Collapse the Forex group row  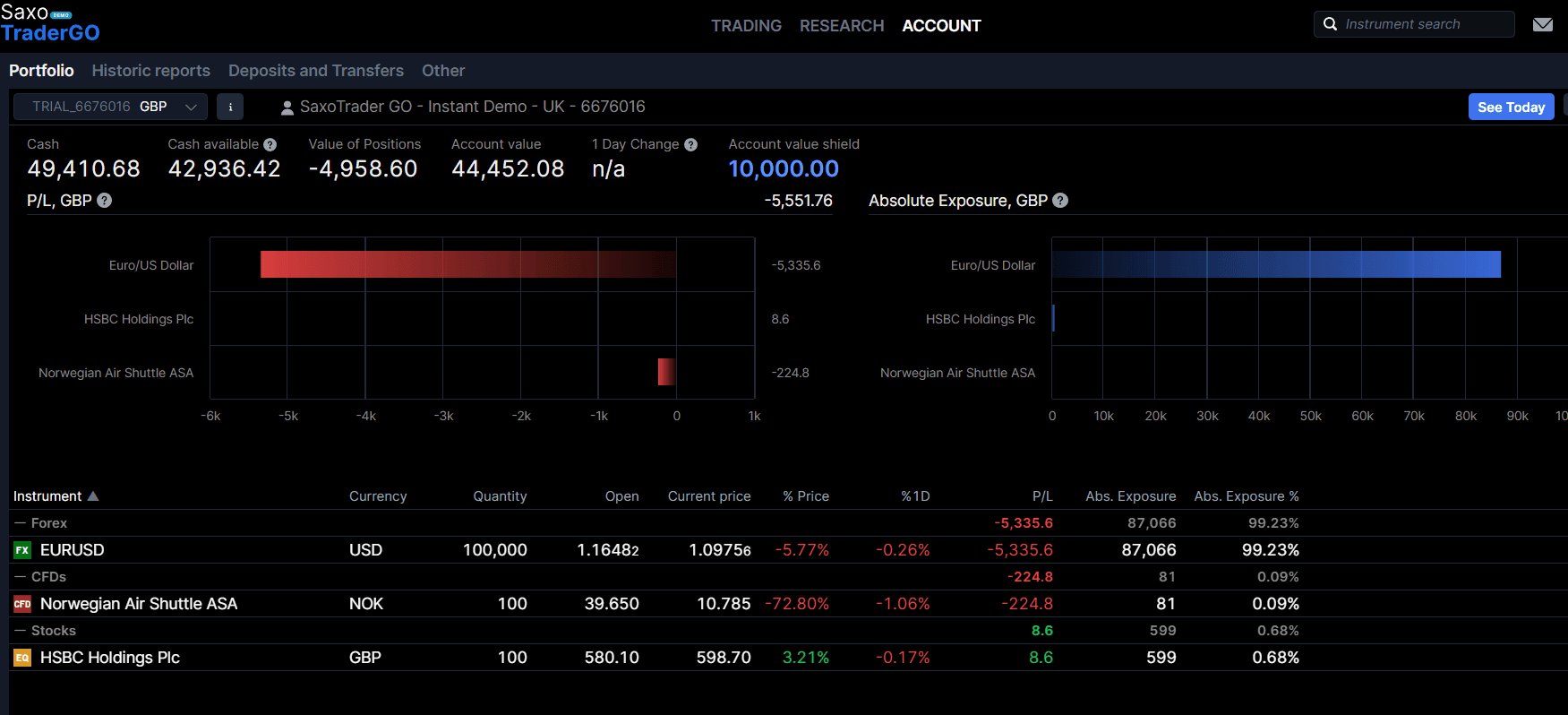click(21, 523)
